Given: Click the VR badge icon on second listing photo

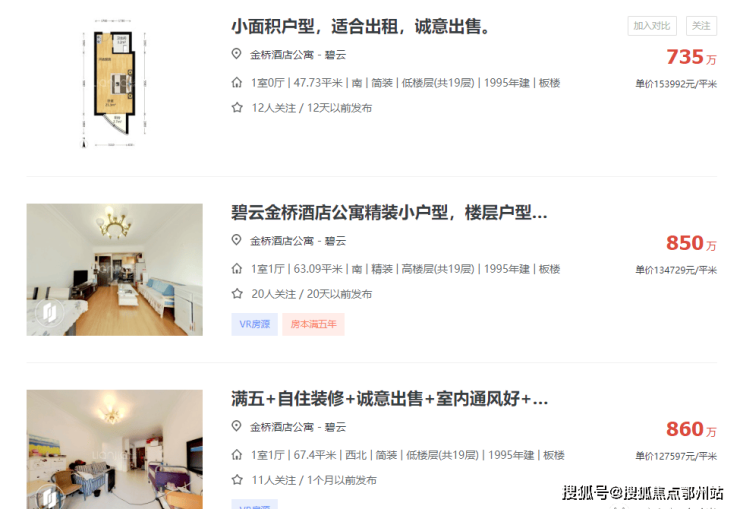Looking at the screenshot, I should [49, 312].
